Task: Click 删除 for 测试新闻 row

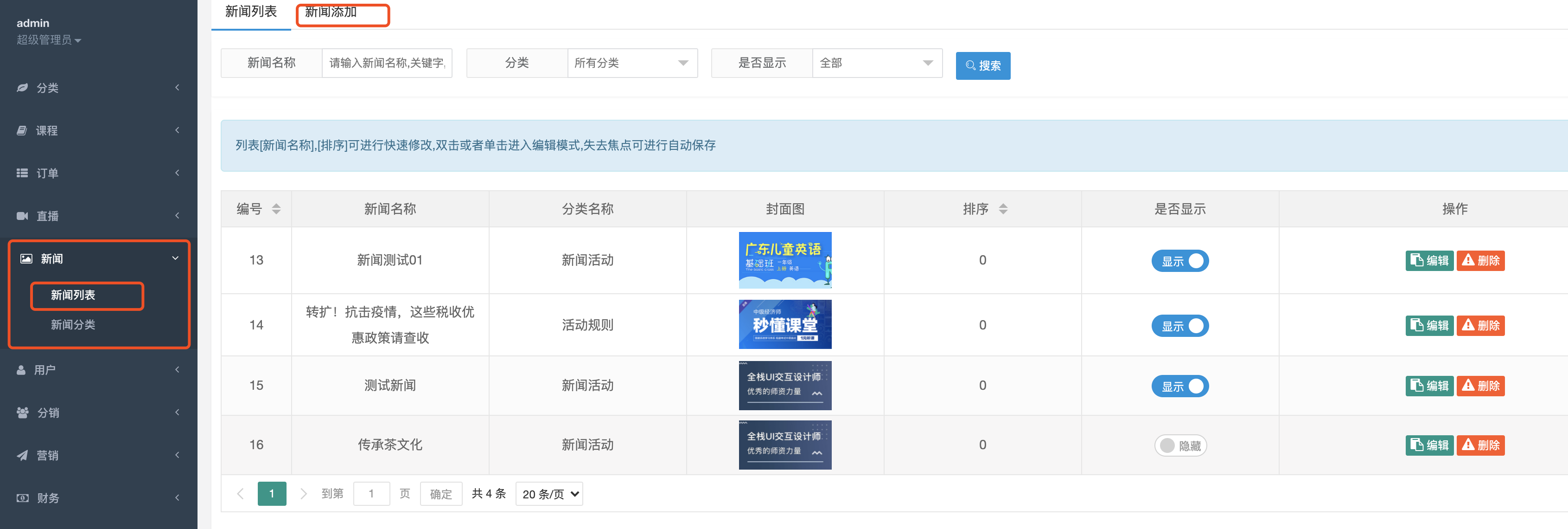Action: pos(1480,387)
